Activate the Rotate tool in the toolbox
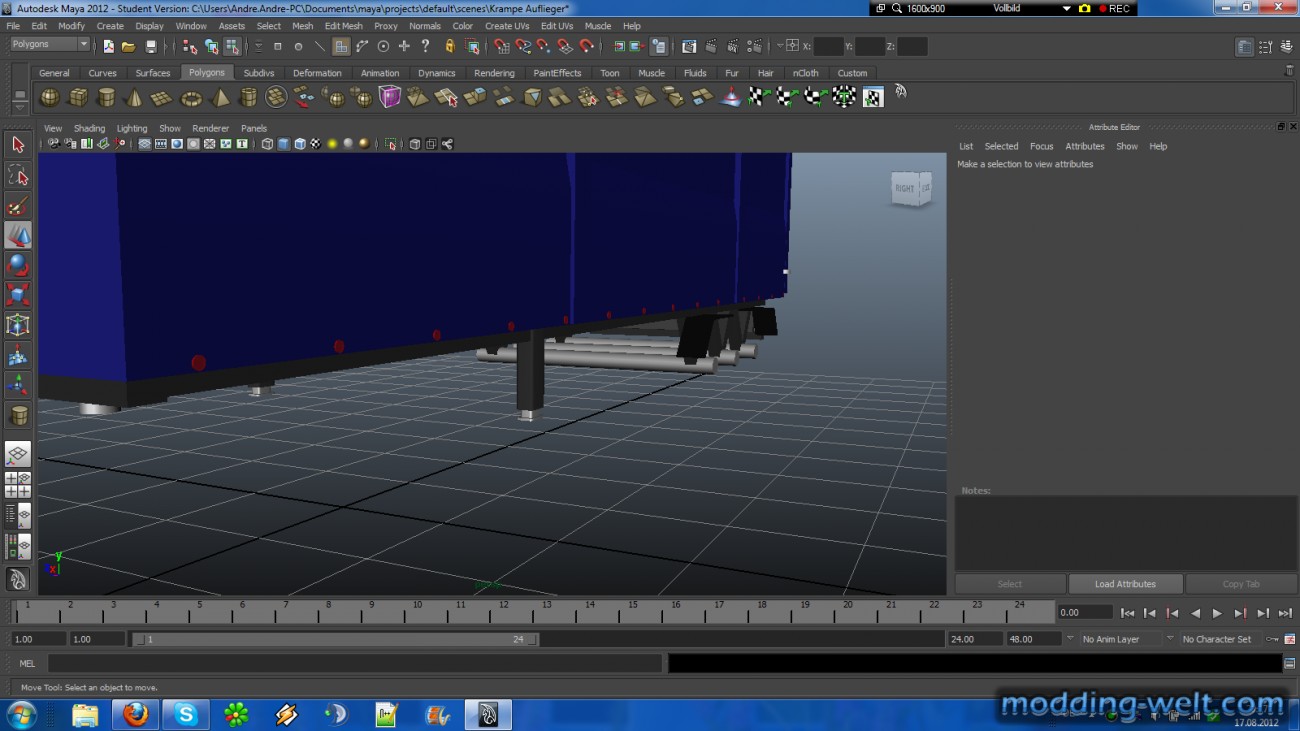The image size is (1300, 731). [18, 265]
